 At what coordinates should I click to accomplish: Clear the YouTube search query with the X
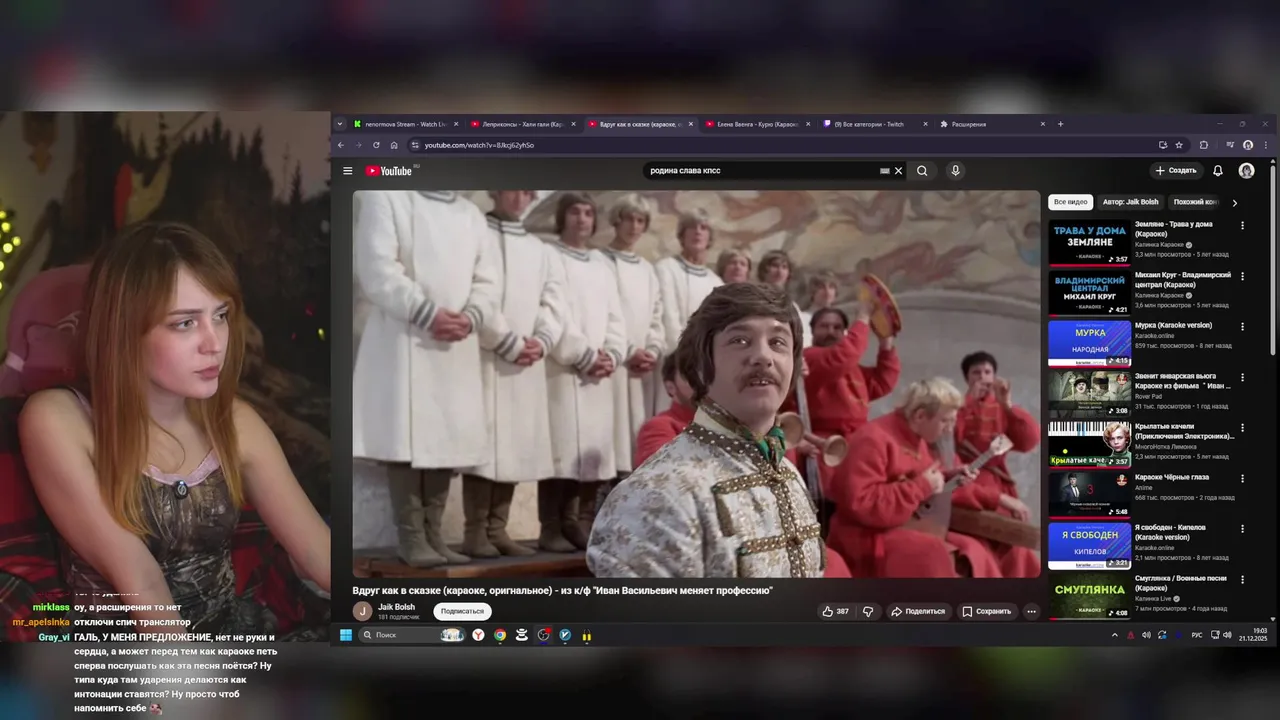pos(898,171)
